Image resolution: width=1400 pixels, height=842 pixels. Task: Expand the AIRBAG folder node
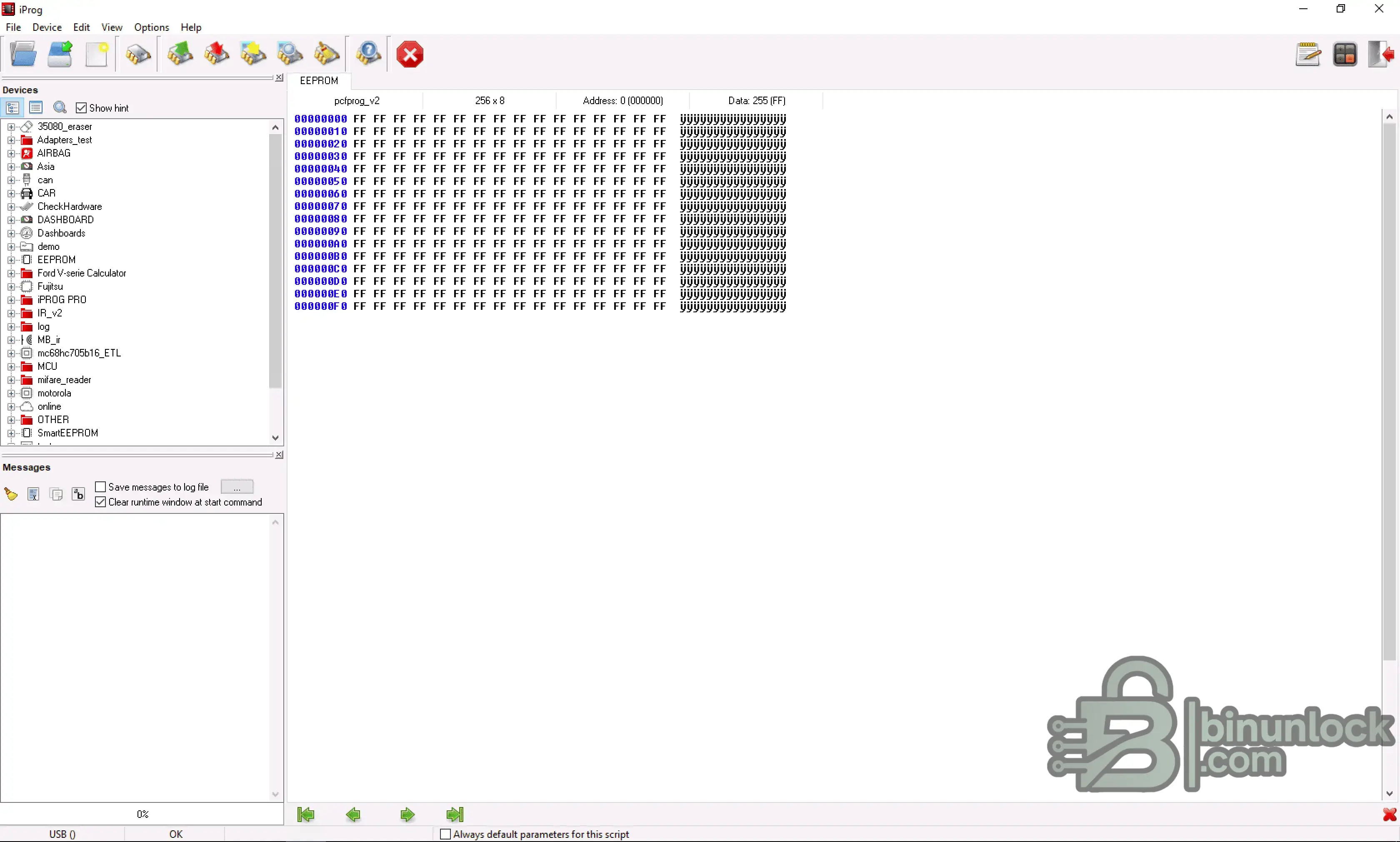(x=11, y=153)
